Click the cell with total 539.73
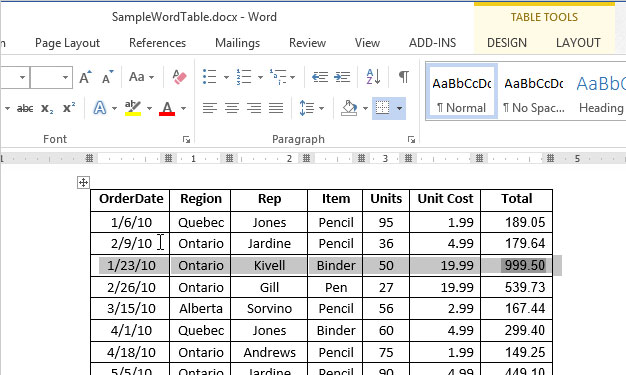The image size is (626, 375). pos(517,287)
